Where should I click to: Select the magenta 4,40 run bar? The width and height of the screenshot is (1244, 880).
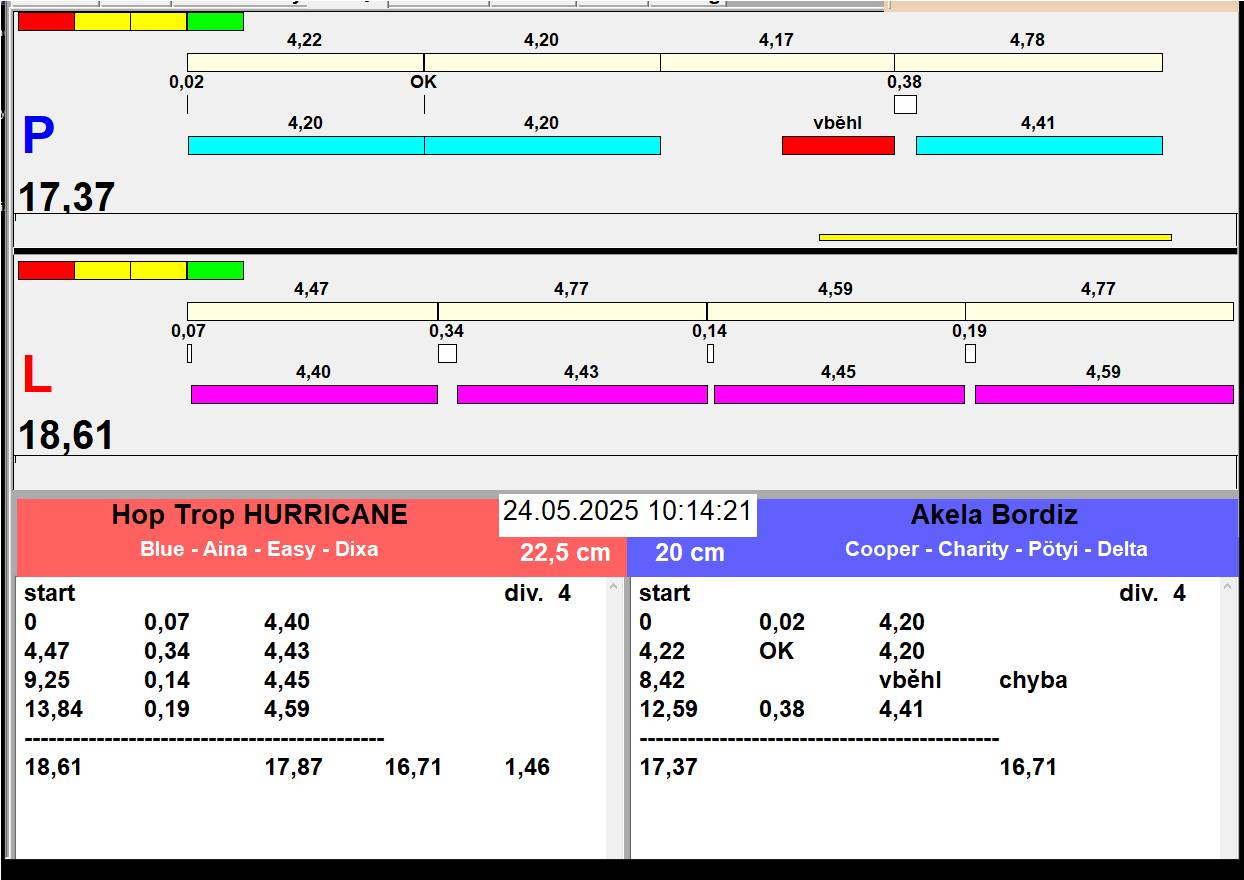coord(314,394)
